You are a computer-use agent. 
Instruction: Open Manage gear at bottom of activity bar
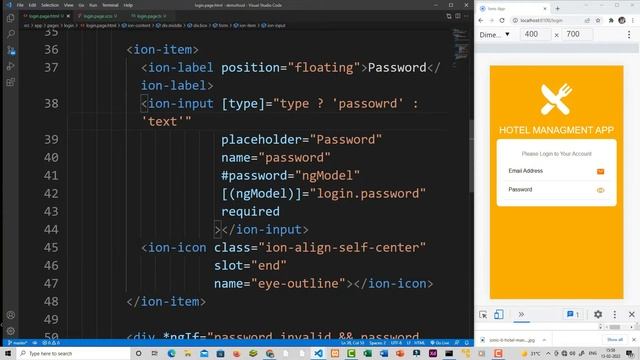coord(11,331)
